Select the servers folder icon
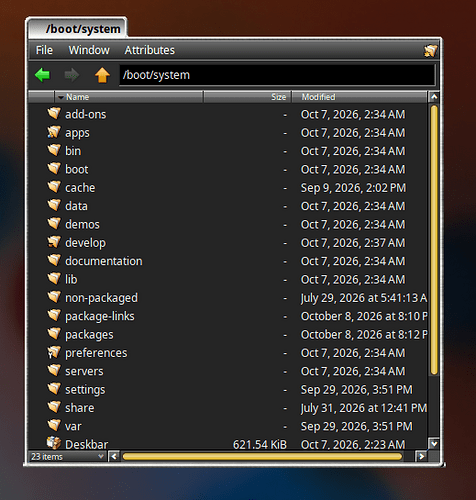 pyautogui.click(x=54, y=370)
